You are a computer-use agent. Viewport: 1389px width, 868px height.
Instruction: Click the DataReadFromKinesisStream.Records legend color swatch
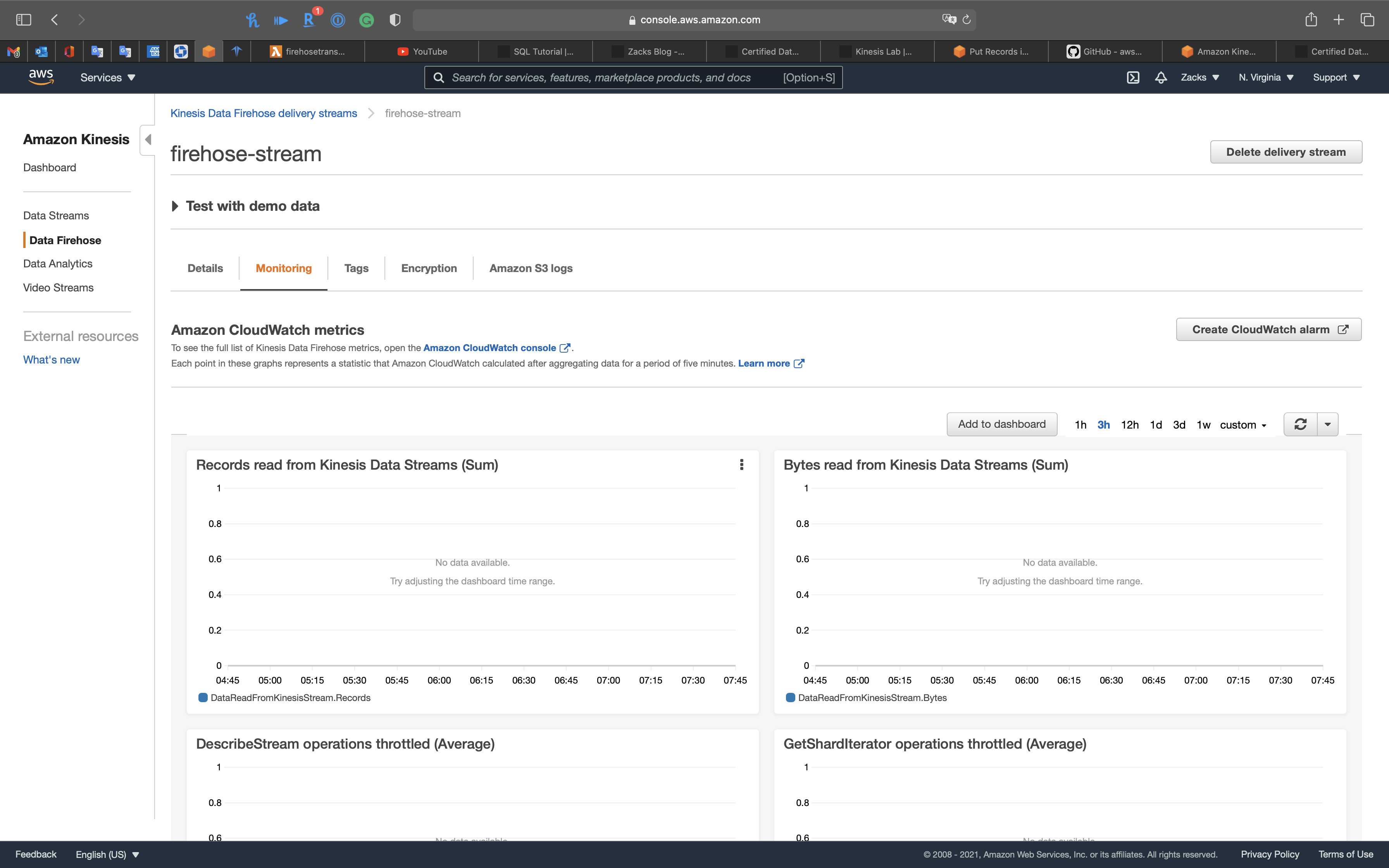pyautogui.click(x=203, y=697)
